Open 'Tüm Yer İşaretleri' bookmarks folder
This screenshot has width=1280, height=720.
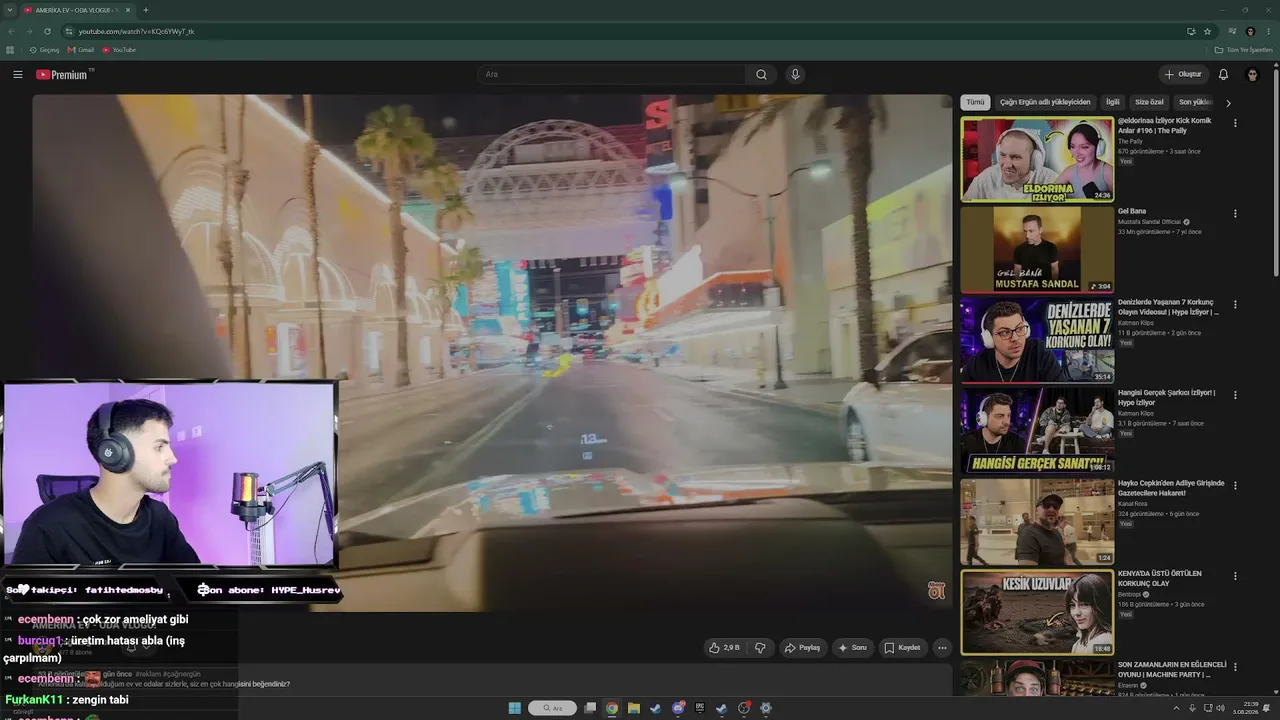(1246, 50)
